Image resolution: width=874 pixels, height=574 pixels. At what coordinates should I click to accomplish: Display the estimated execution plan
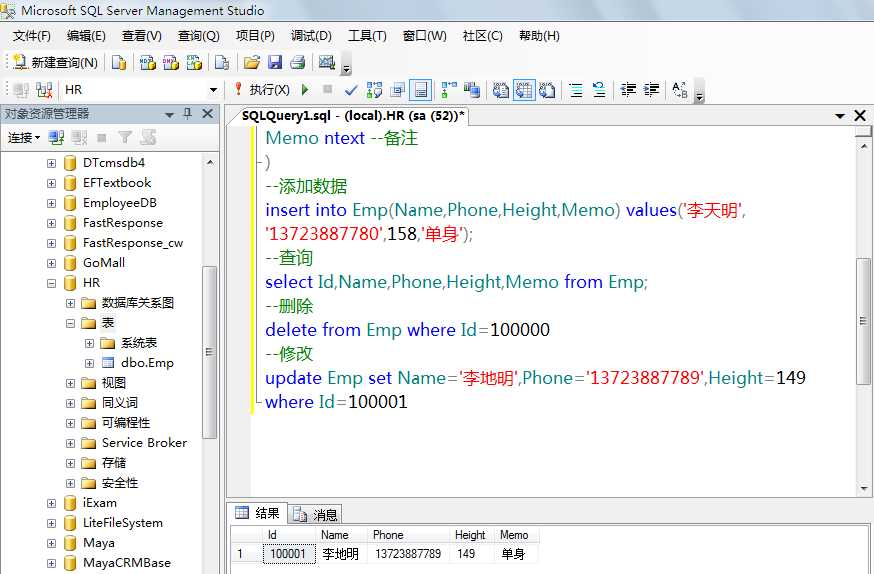click(x=374, y=90)
